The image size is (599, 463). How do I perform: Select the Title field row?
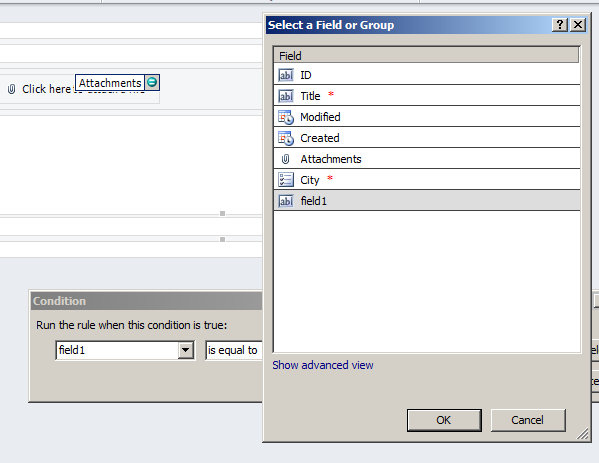pyautogui.click(x=427, y=96)
